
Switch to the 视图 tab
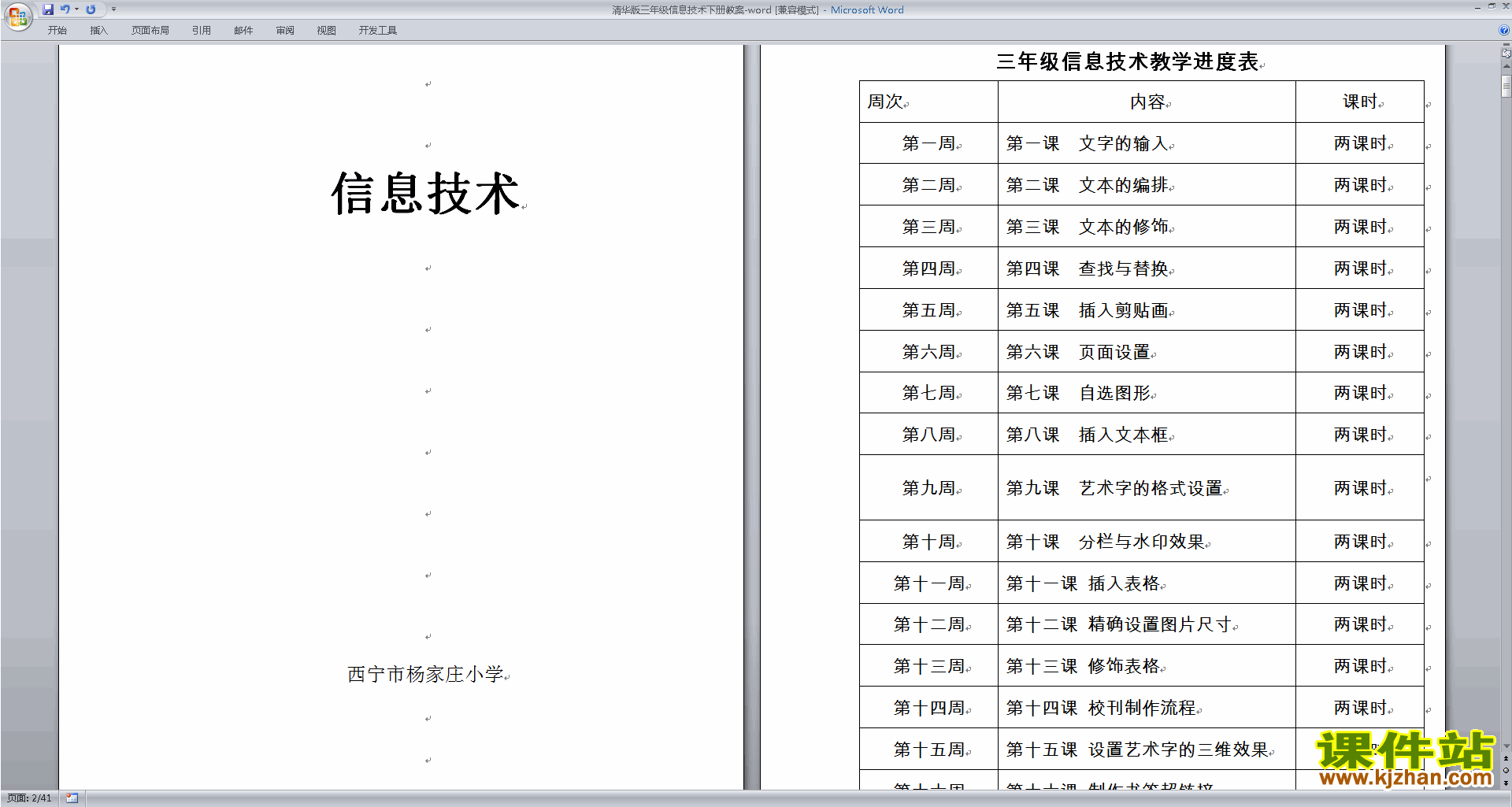(x=326, y=31)
